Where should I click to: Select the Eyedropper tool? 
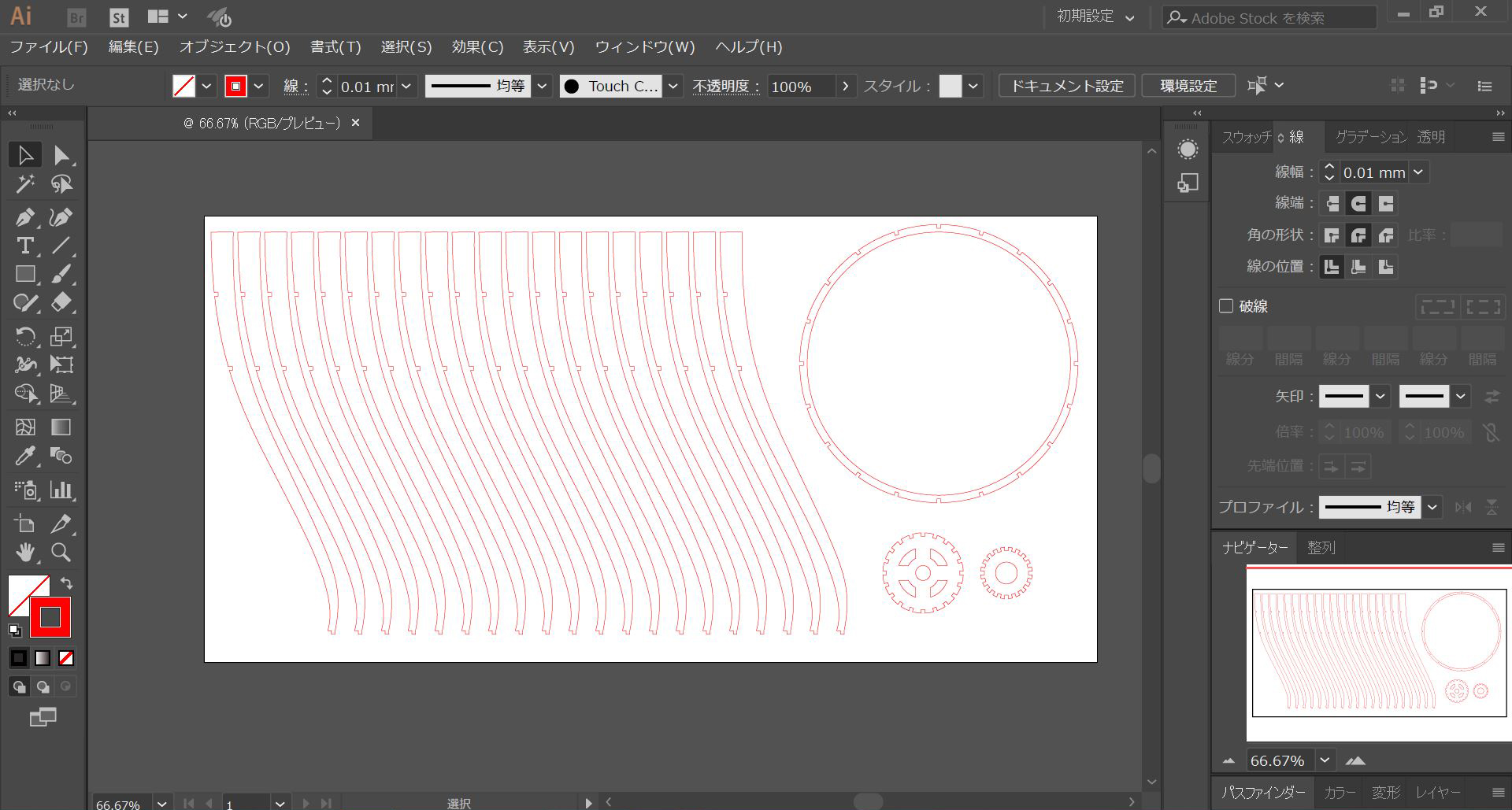[x=25, y=456]
